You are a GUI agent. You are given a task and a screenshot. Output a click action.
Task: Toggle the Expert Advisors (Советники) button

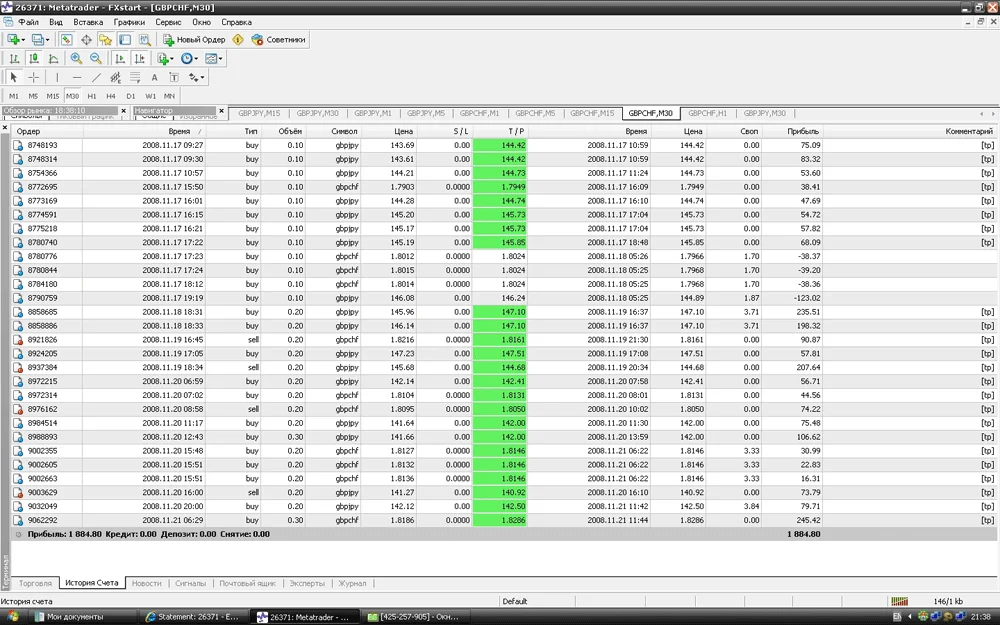tap(279, 40)
